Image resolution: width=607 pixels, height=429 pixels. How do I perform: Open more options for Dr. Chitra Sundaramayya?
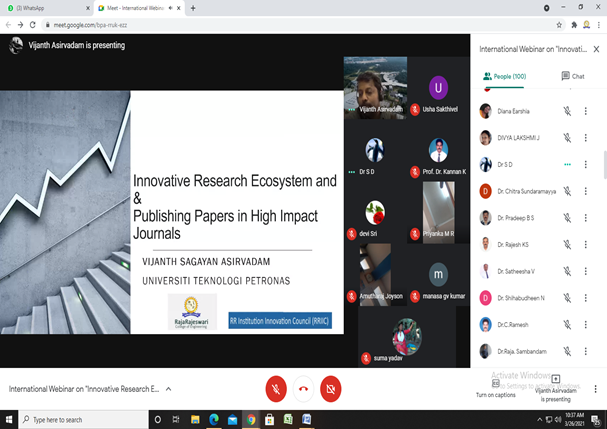click(x=585, y=191)
